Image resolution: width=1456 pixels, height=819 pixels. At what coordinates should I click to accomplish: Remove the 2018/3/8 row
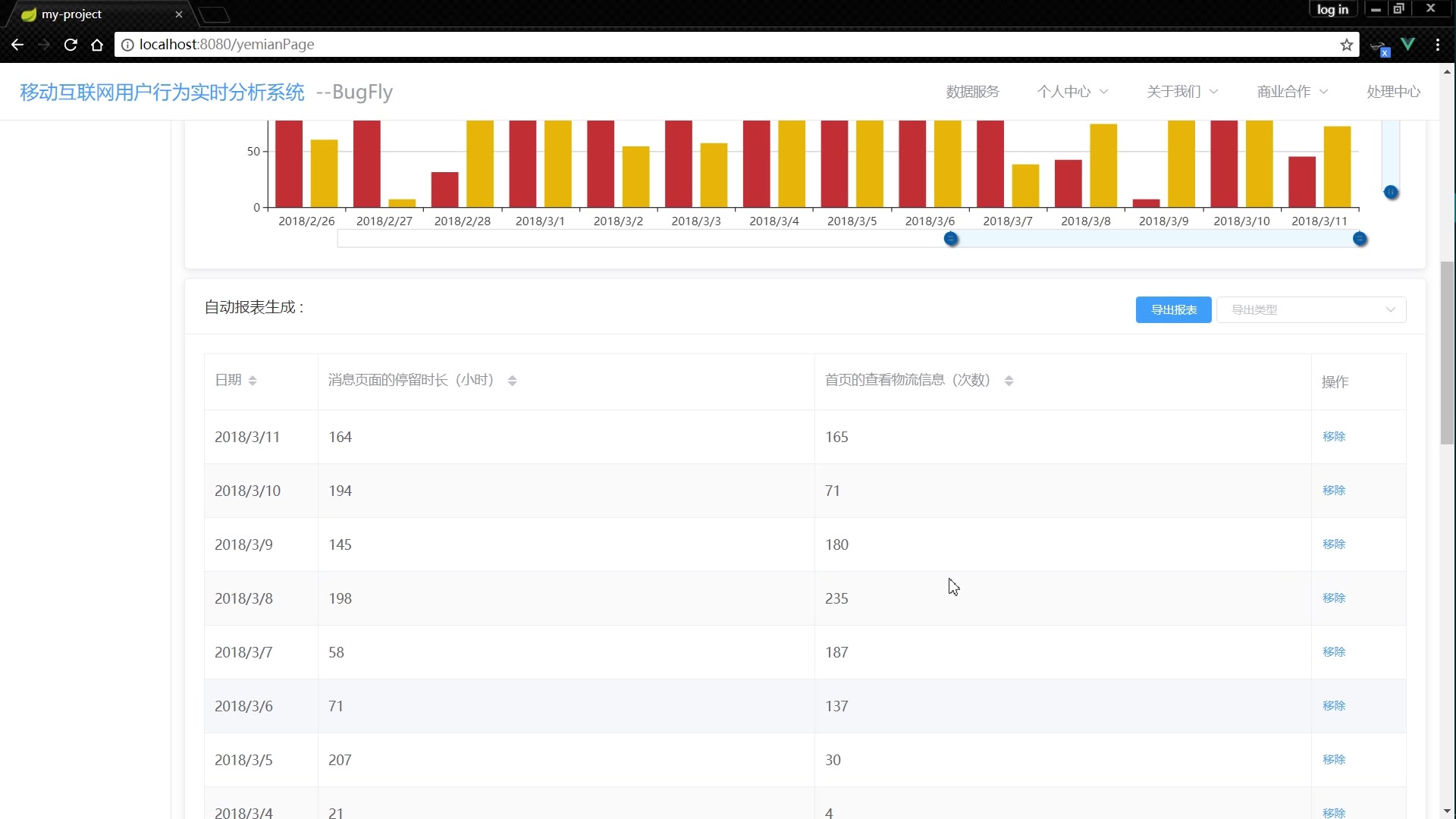pos(1334,598)
